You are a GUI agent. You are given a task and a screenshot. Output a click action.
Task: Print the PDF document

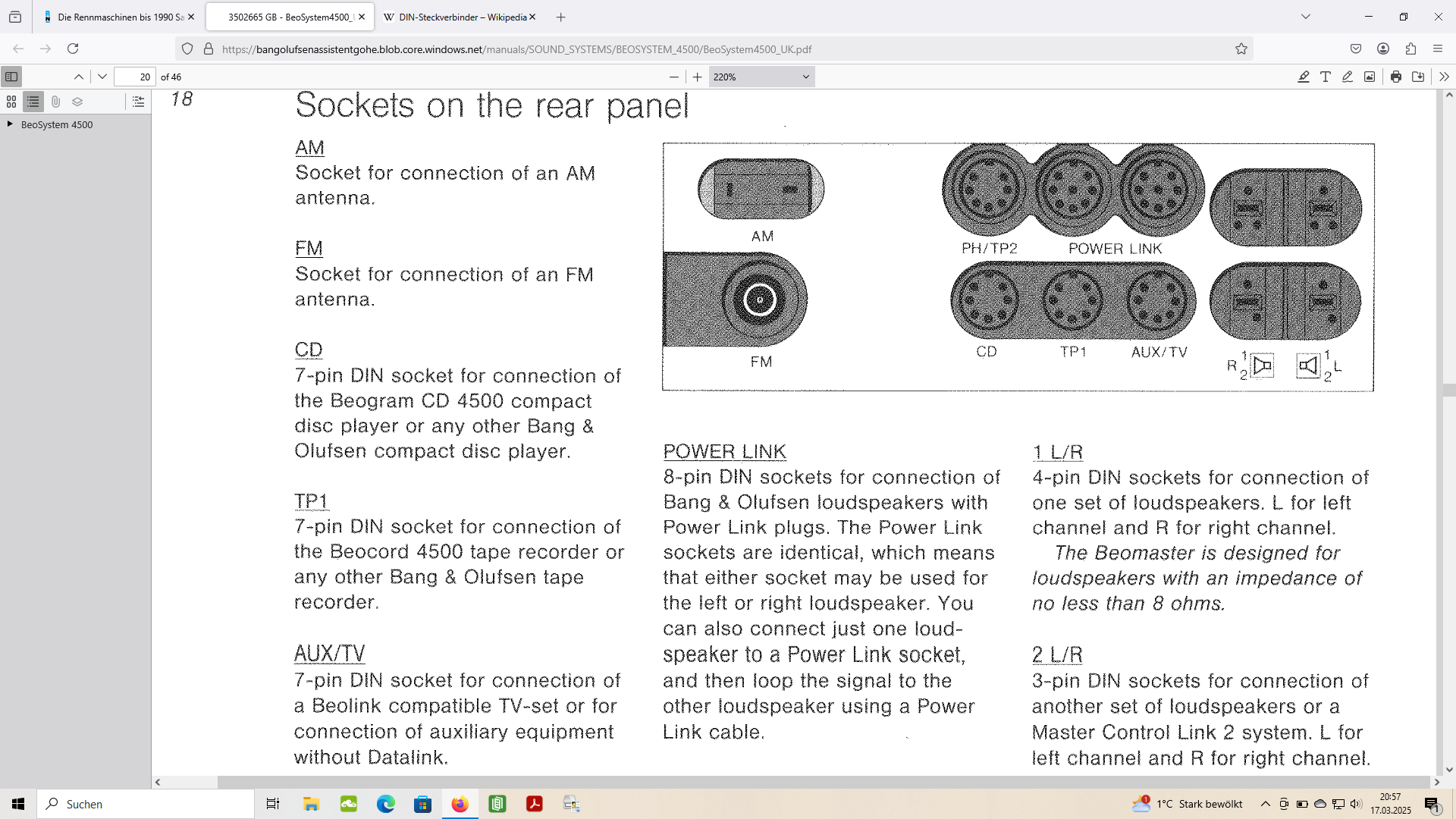point(1396,77)
